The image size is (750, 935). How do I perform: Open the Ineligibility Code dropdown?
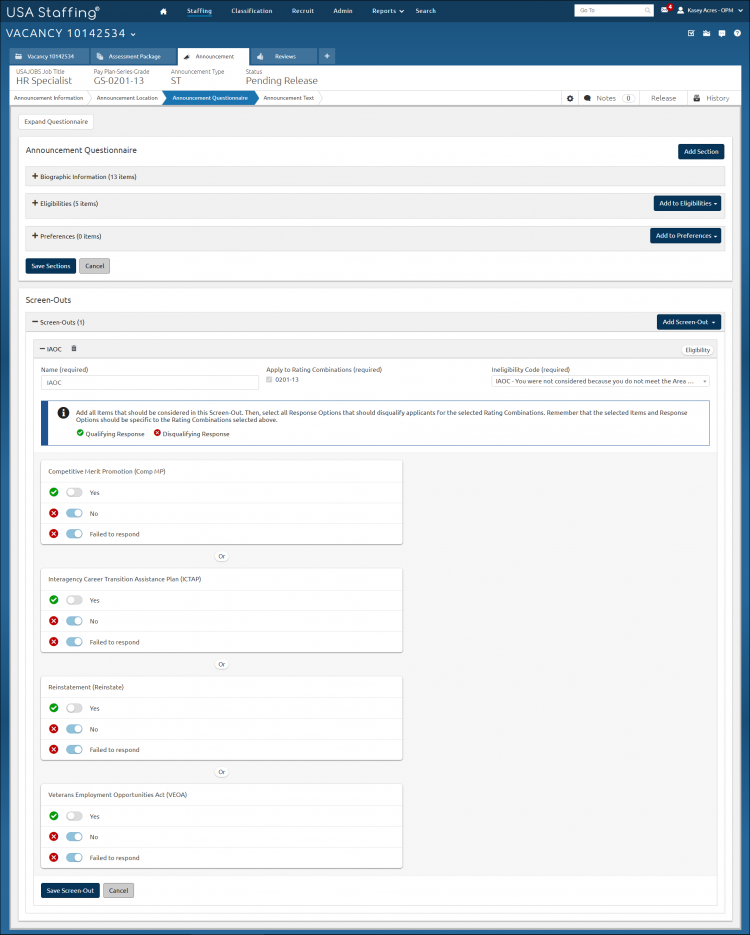coord(600,381)
